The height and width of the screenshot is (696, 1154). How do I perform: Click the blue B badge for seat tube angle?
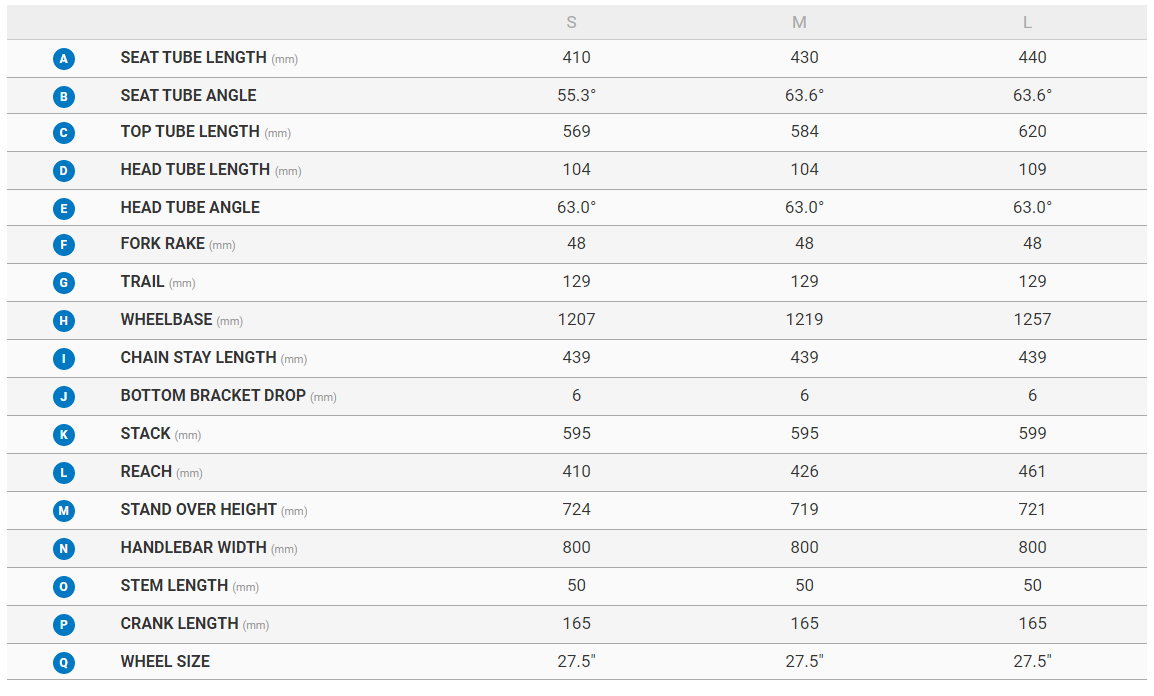coord(64,97)
